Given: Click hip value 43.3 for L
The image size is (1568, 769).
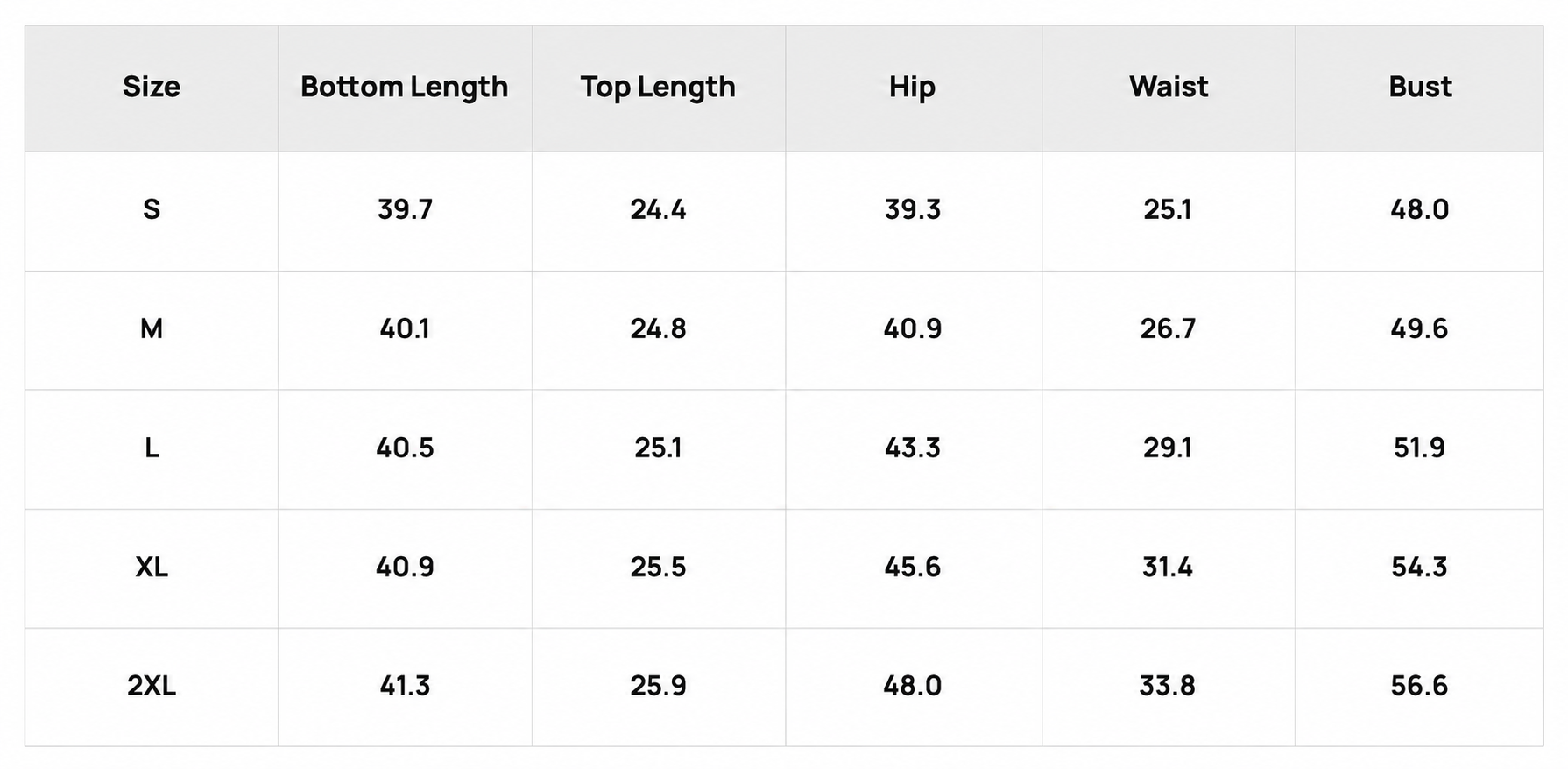Looking at the screenshot, I should [x=912, y=448].
